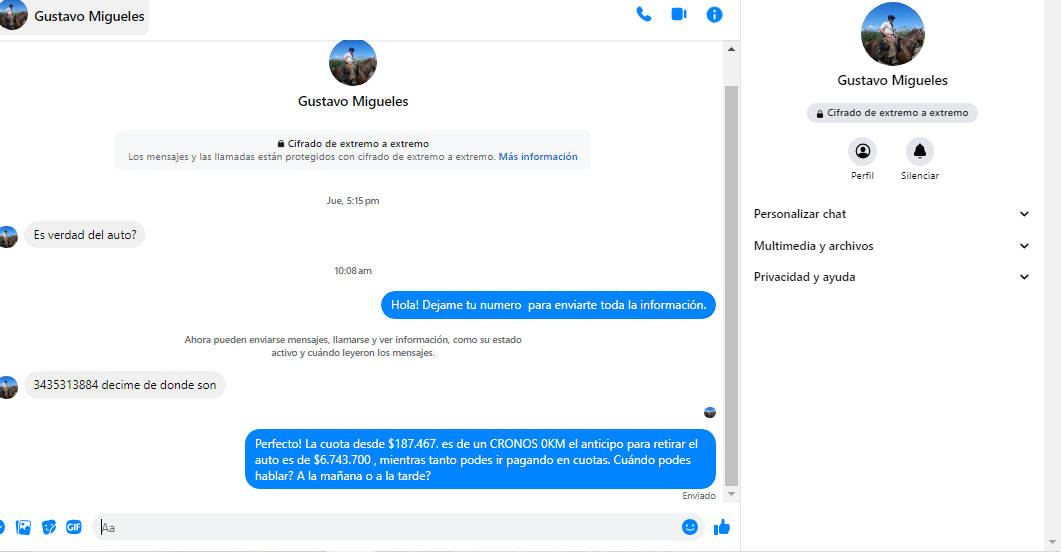Click the chat vertical scrollbar thumb
Image resolution: width=1061 pixels, height=552 pixels.
(731, 280)
